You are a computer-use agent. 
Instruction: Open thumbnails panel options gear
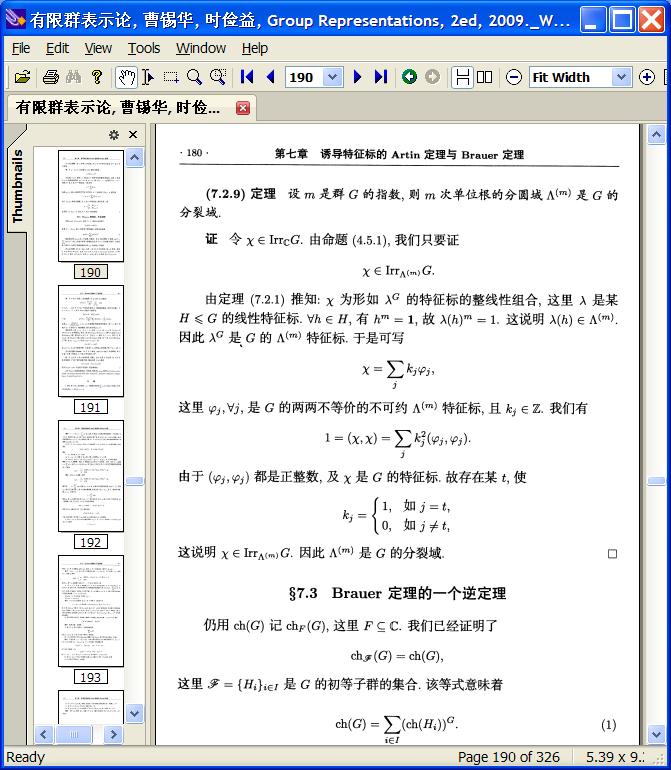(x=114, y=135)
